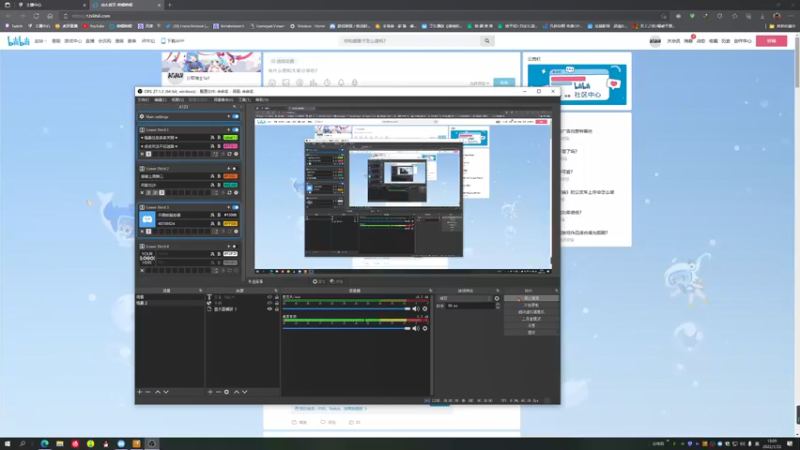The height and width of the screenshot is (450, 800).
Task: Move scene up with the up arrow
Action: (x=158, y=392)
